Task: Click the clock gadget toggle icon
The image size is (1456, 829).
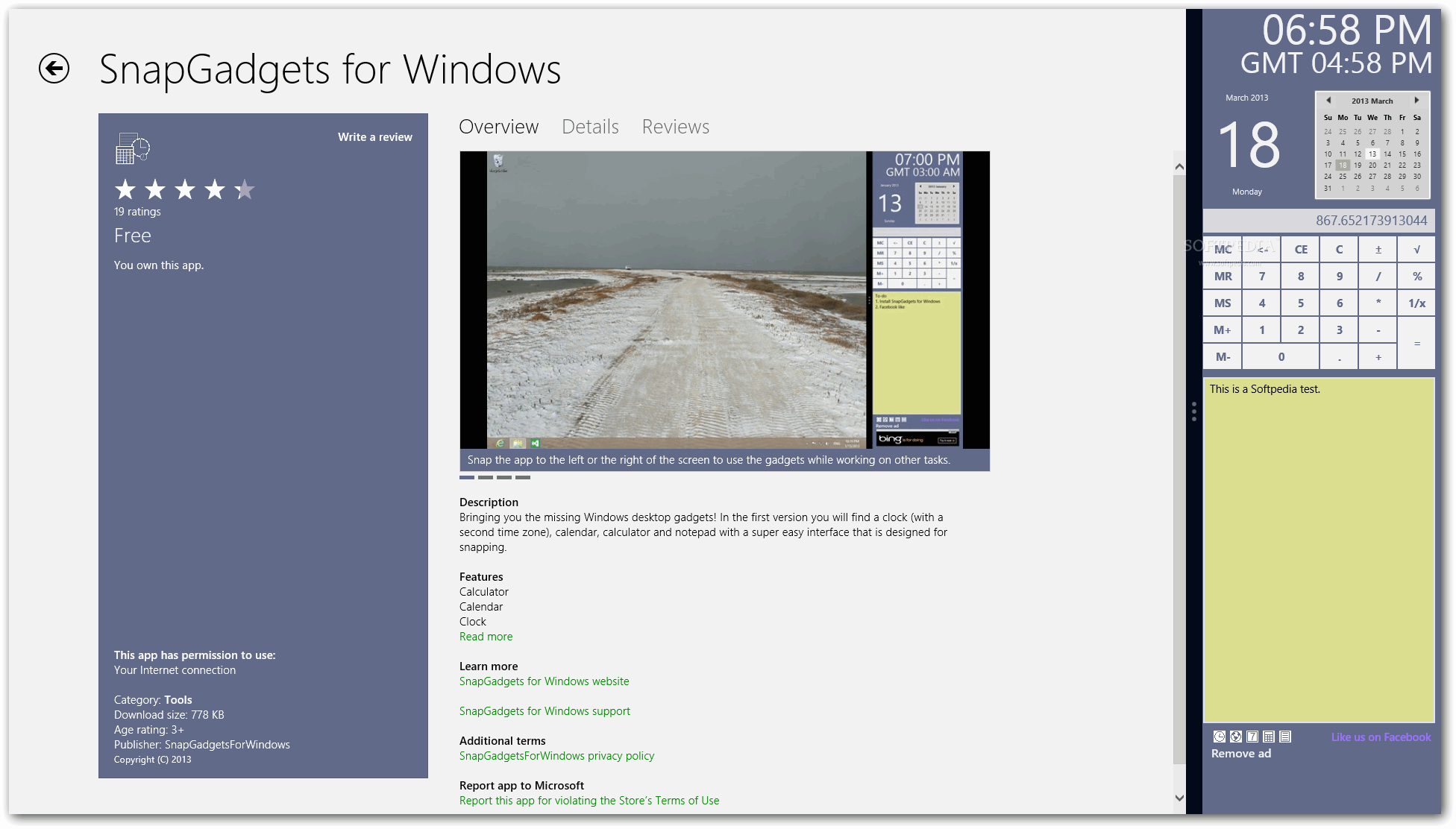Action: [1220, 737]
